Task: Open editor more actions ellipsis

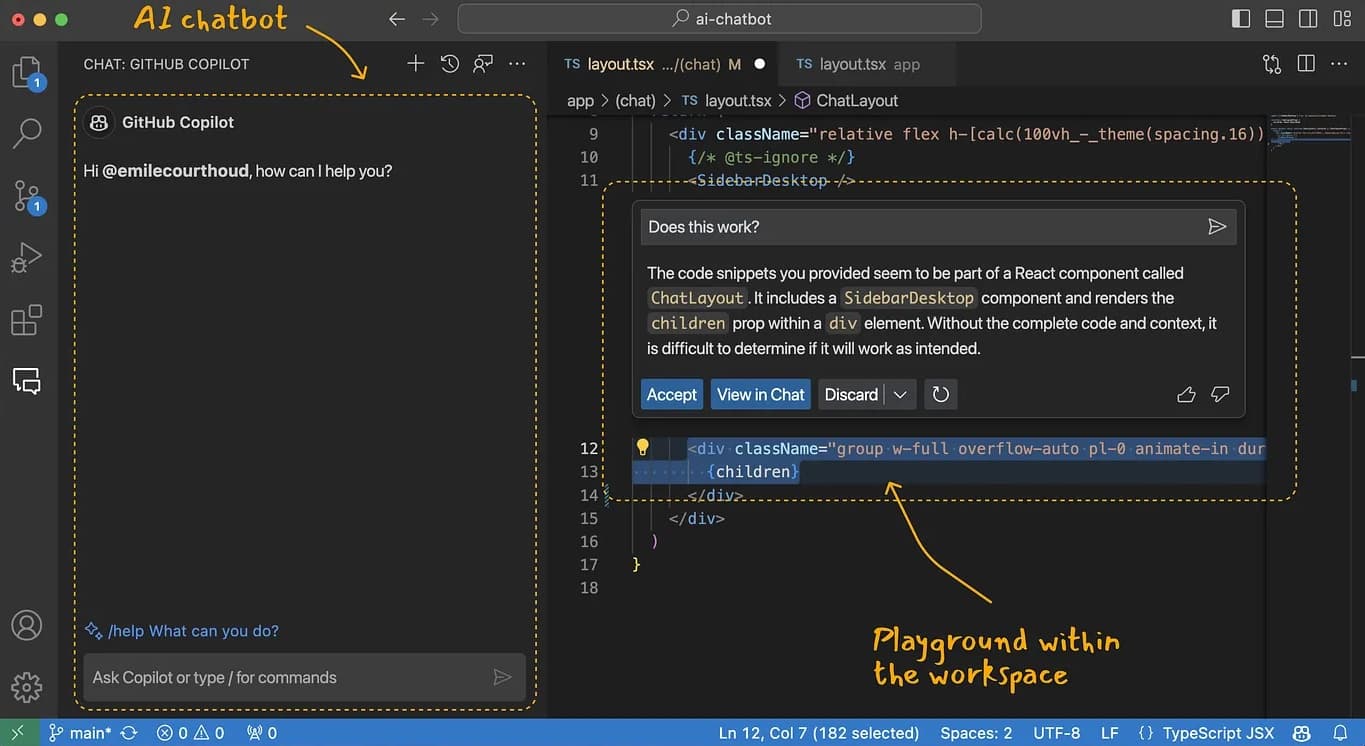Action: 1339,64
